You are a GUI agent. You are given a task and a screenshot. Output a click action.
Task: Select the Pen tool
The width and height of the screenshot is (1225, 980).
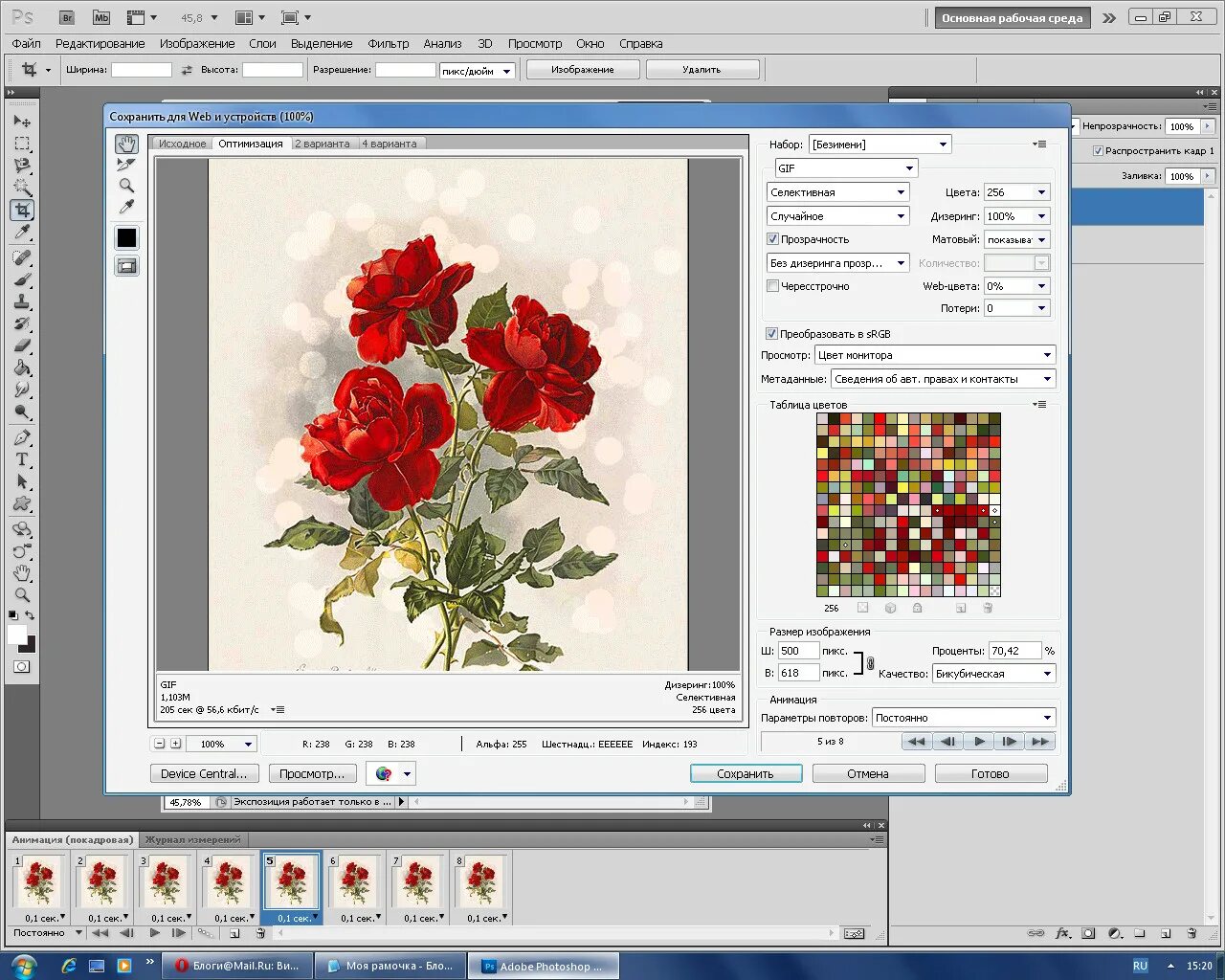point(22,437)
